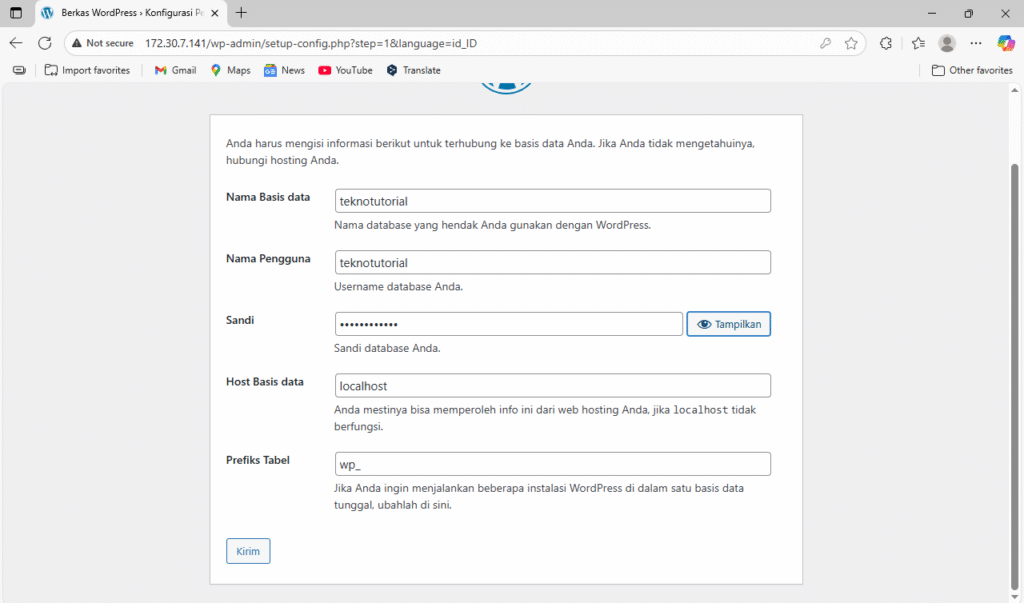Click the Nama Basis data label
The height and width of the screenshot is (603, 1024).
268,197
